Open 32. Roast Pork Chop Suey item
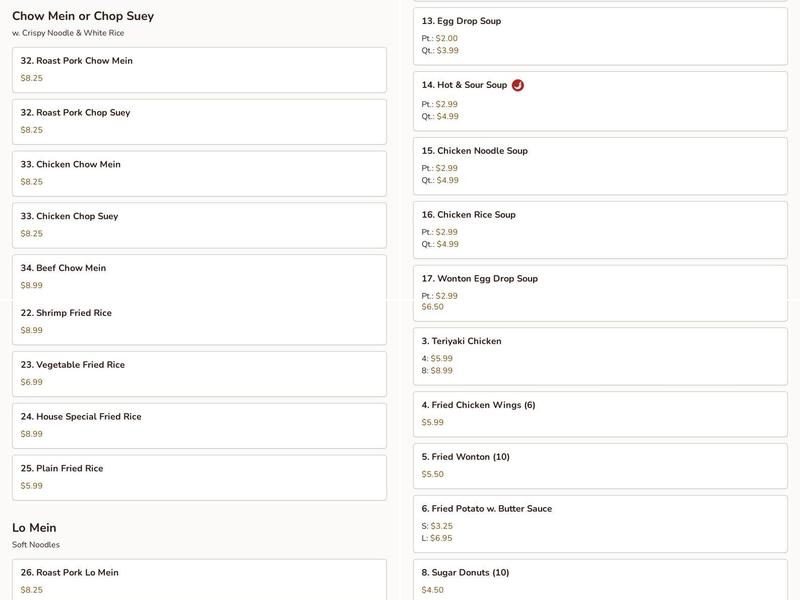Viewport: 800px width, 600px height. [x=199, y=122]
